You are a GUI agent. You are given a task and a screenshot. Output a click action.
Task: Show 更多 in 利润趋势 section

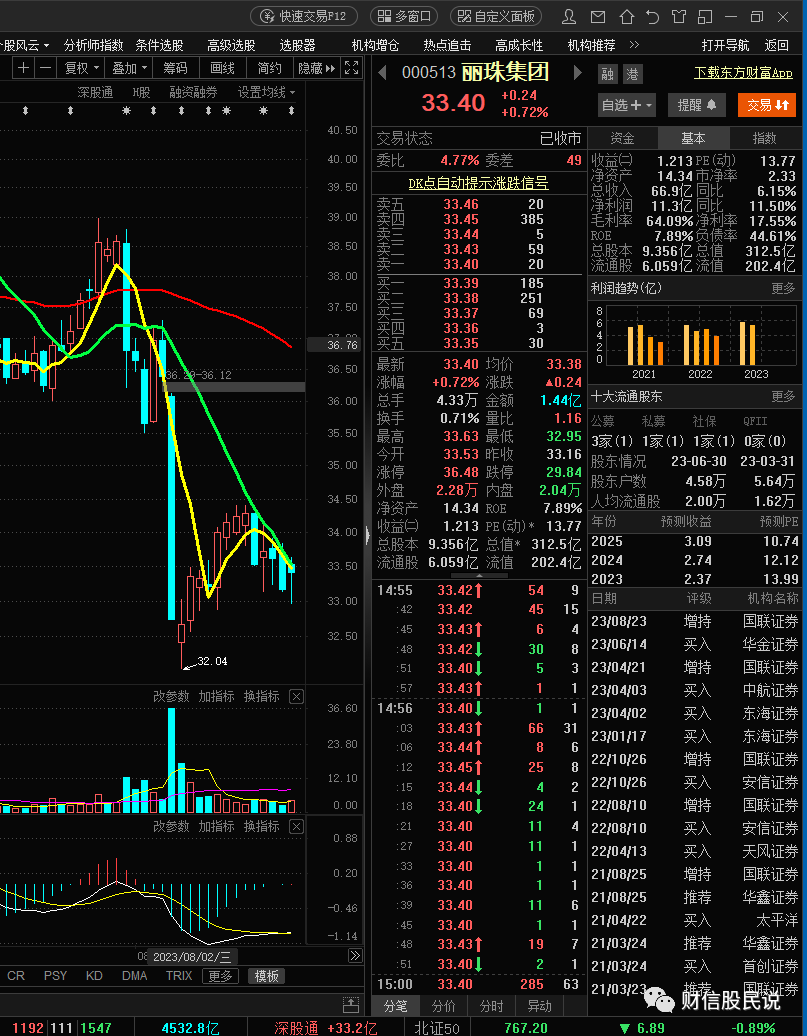783,288
